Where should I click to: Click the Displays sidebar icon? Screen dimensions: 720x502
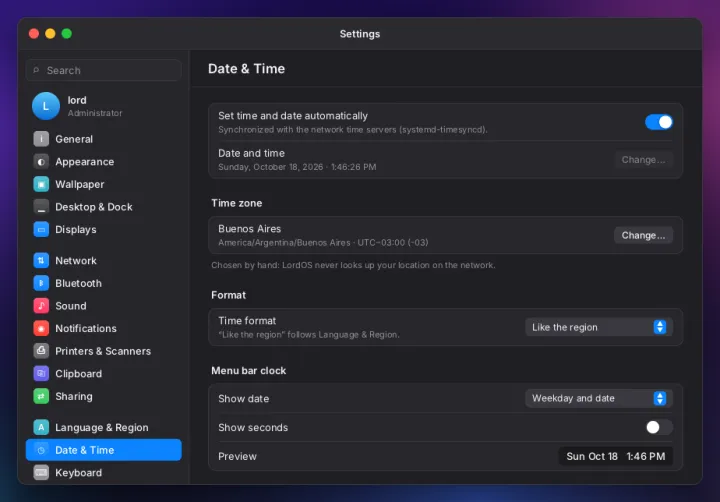click(41, 229)
